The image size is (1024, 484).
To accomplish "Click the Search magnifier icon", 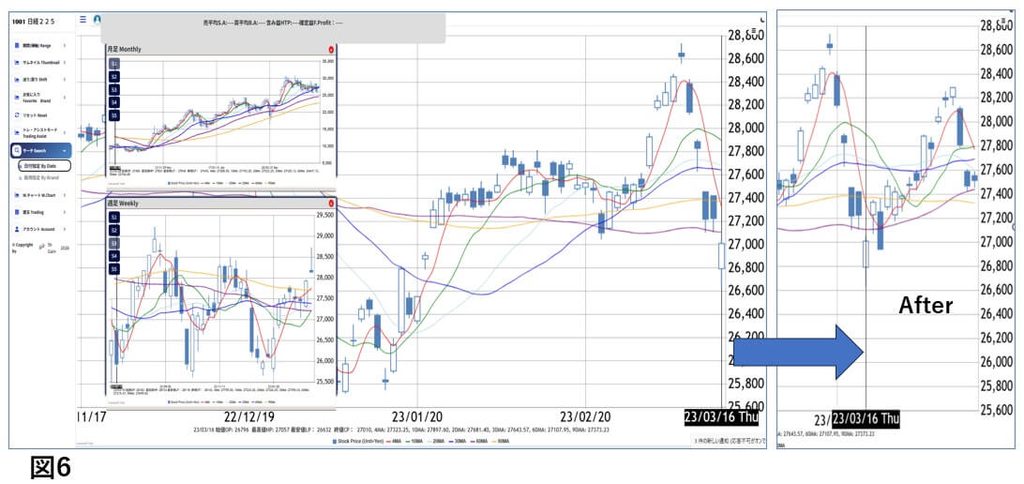I will (x=17, y=150).
